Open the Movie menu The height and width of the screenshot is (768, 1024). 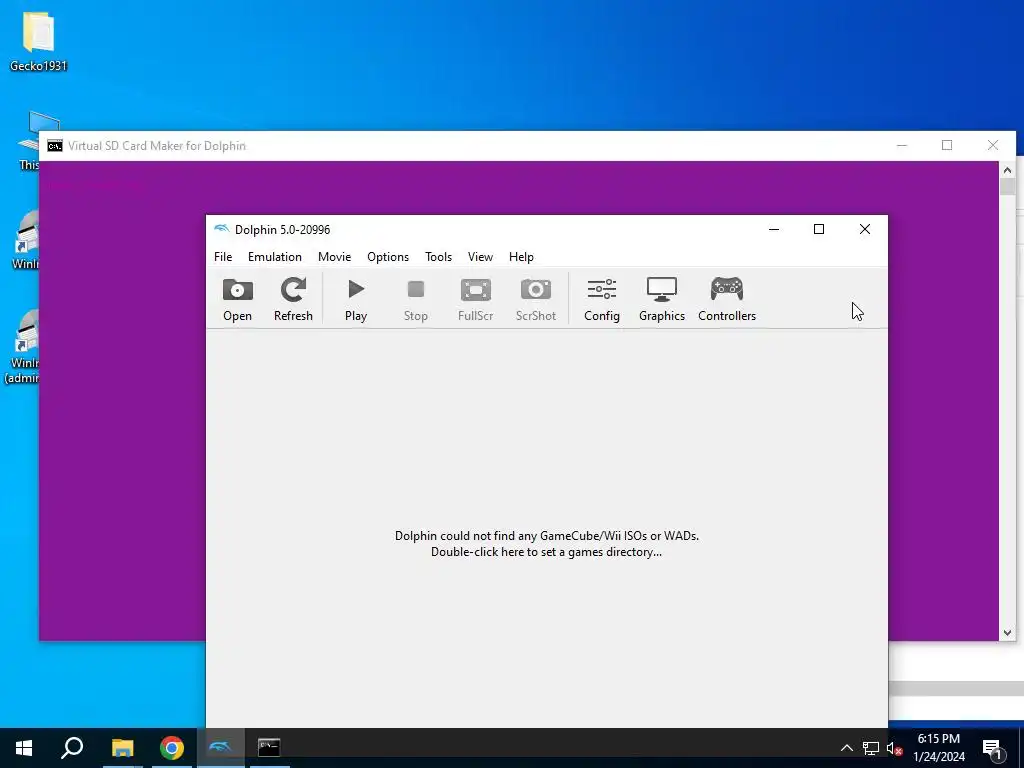click(334, 257)
